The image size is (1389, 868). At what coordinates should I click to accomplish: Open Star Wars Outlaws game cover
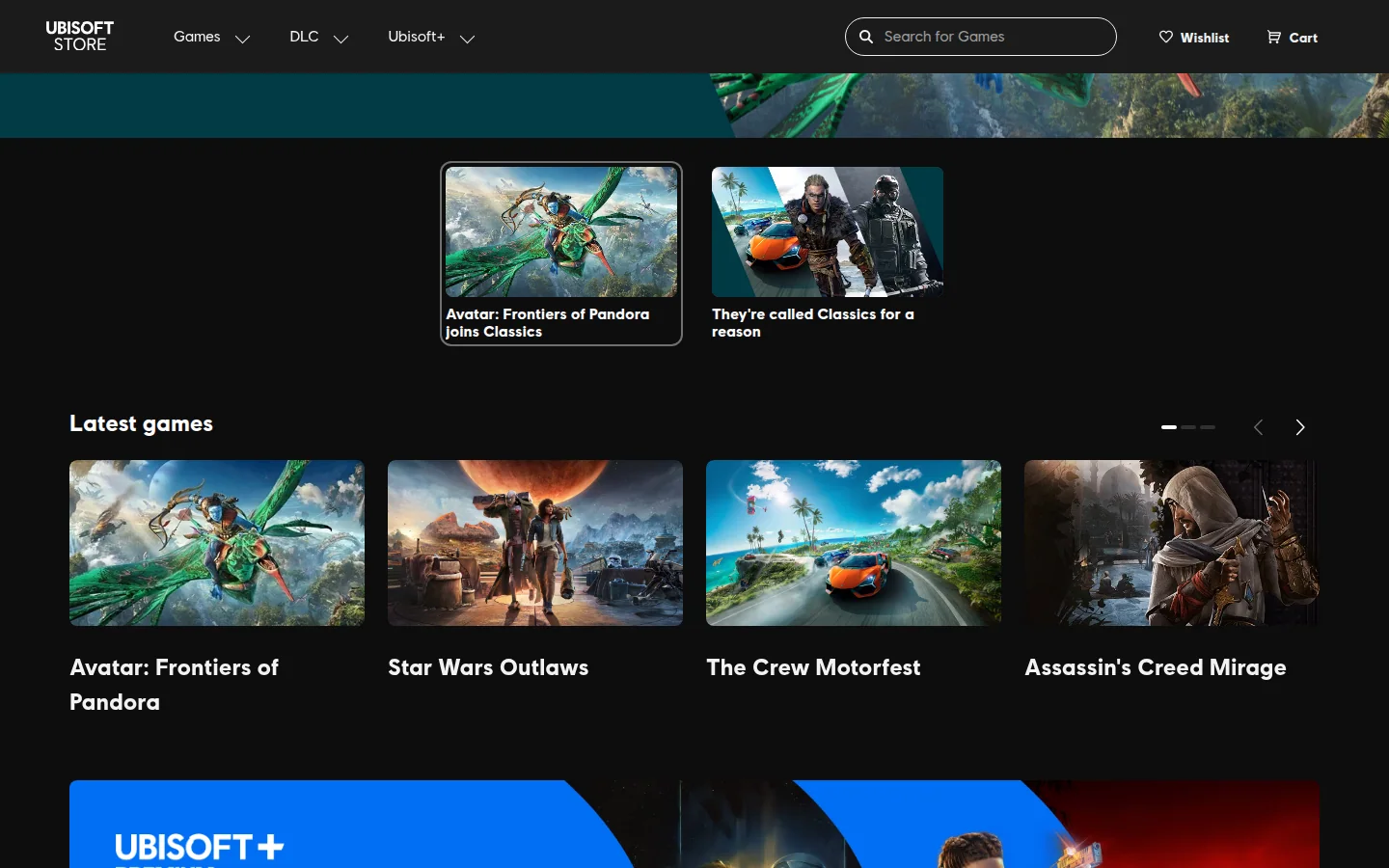pyautogui.click(x=535, y=543)
